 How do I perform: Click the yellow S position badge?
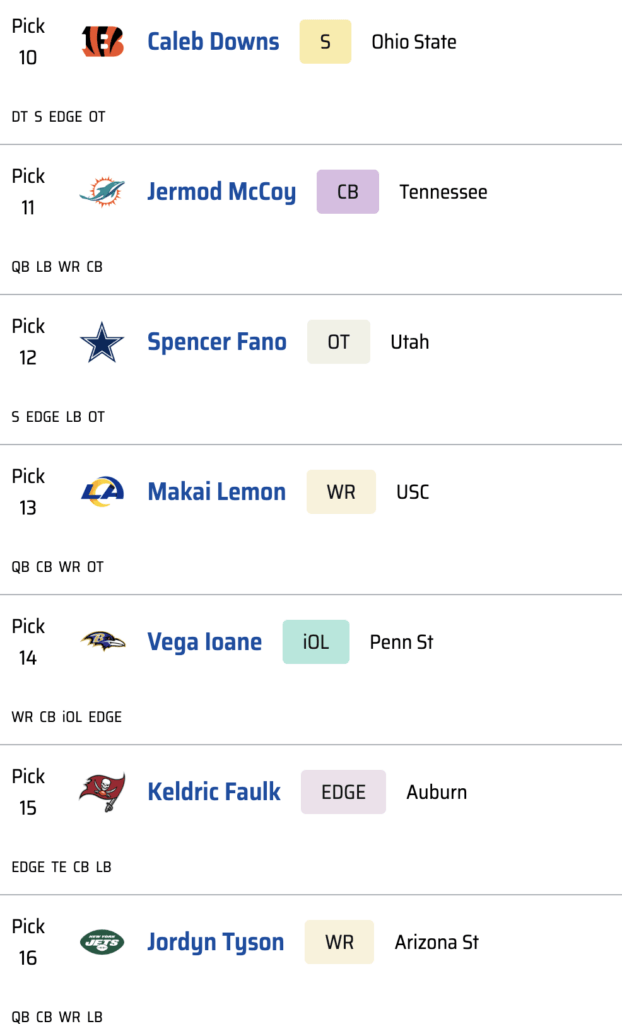point(325,42)
